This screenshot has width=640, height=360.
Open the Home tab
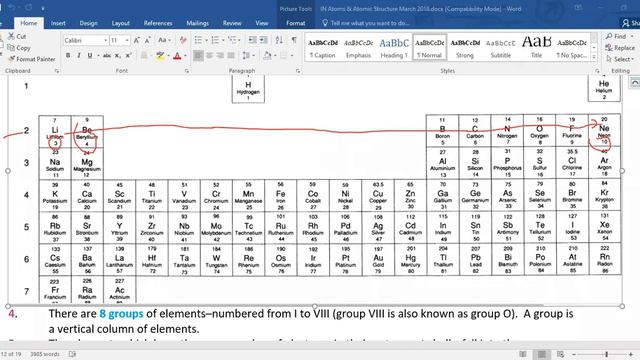coord(29,23)
